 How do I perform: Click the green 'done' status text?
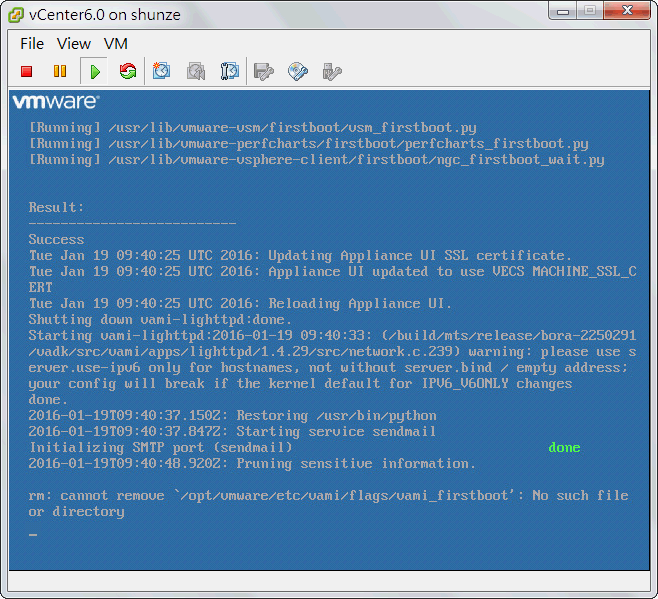564,447
